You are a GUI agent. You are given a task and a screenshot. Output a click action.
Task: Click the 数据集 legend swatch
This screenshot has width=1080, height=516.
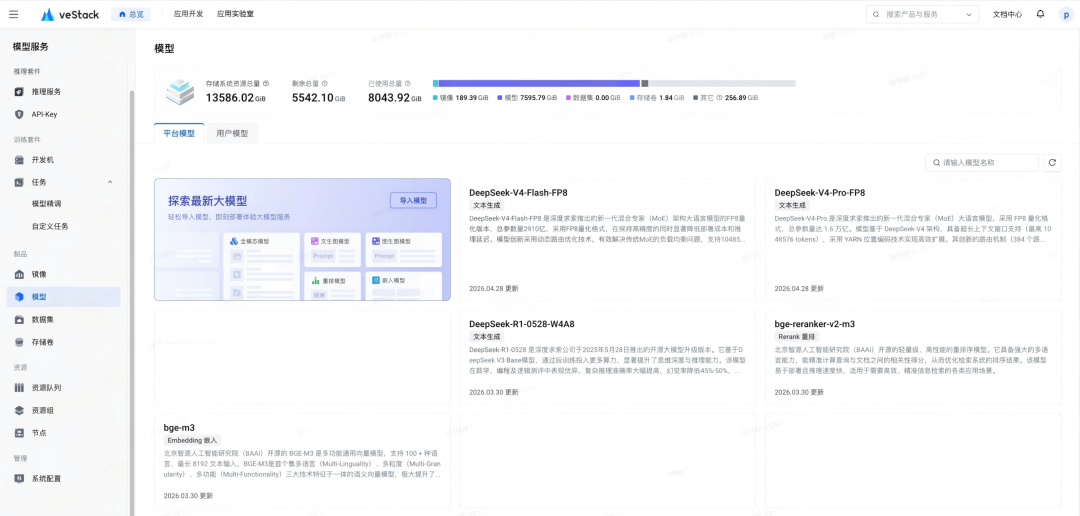(568, 98)
